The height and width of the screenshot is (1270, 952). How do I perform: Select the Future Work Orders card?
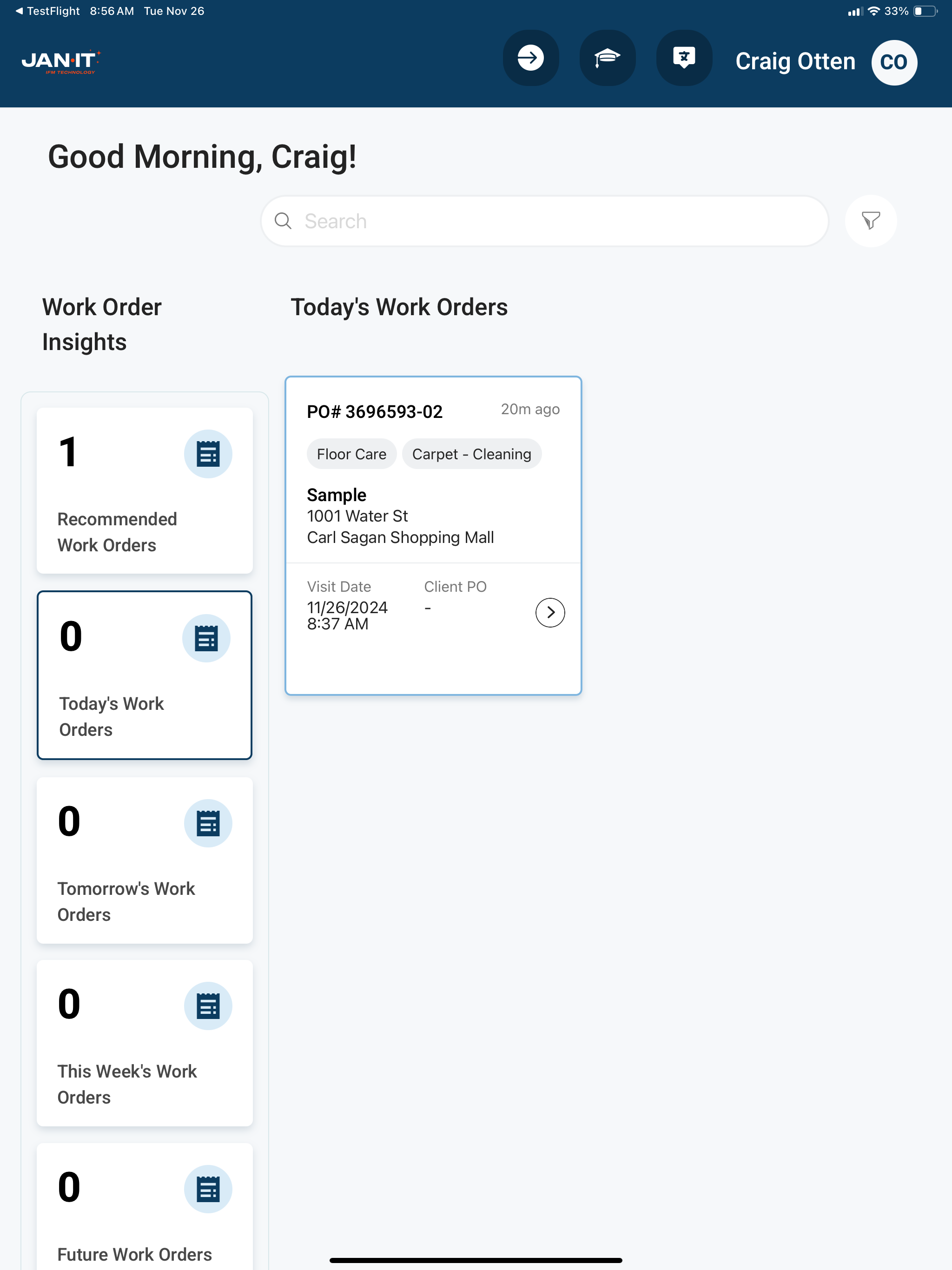point(145,1206)
